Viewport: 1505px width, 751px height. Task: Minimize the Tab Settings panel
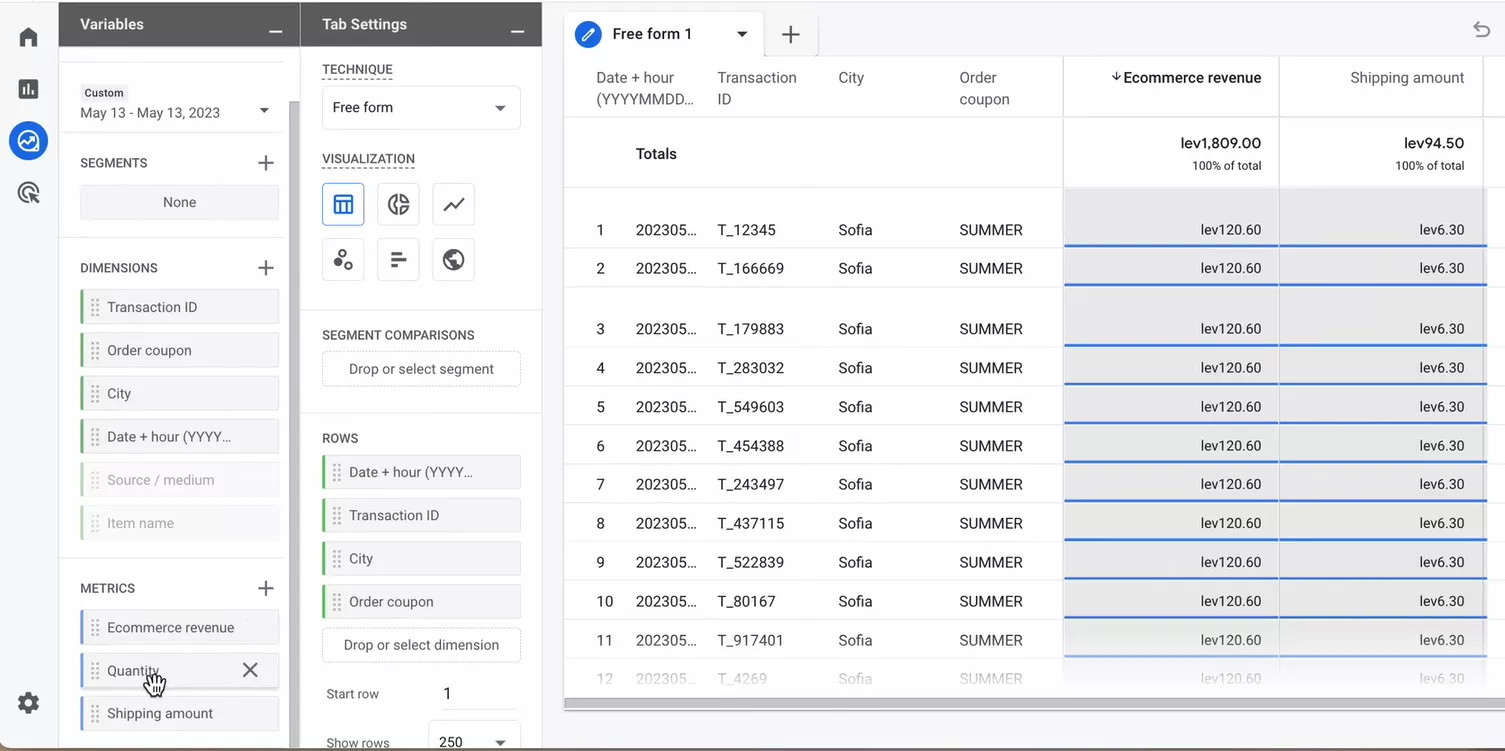tap(517, 32)
